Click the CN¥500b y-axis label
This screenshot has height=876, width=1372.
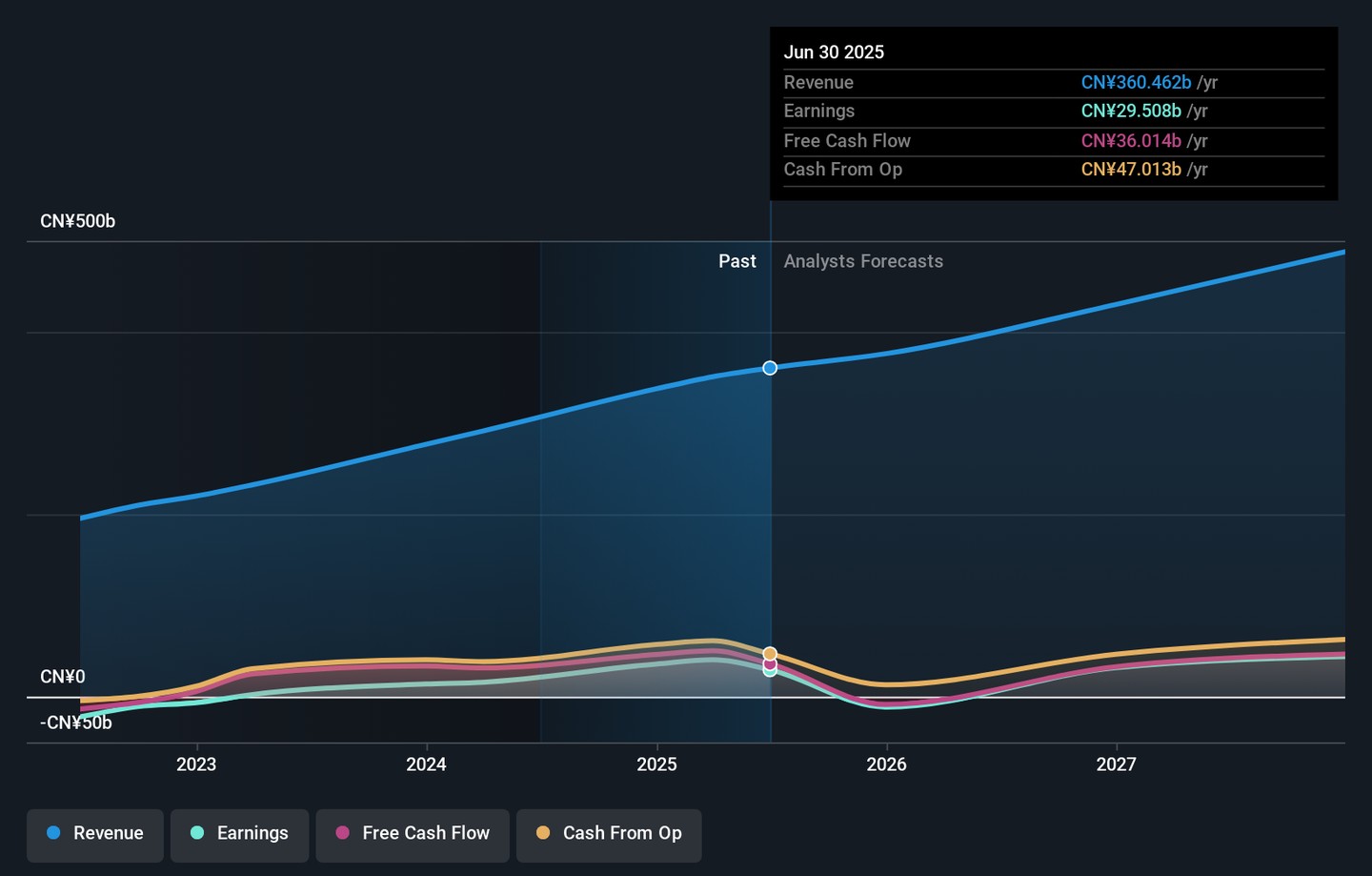pyautogui.click(x=78, y=221)
